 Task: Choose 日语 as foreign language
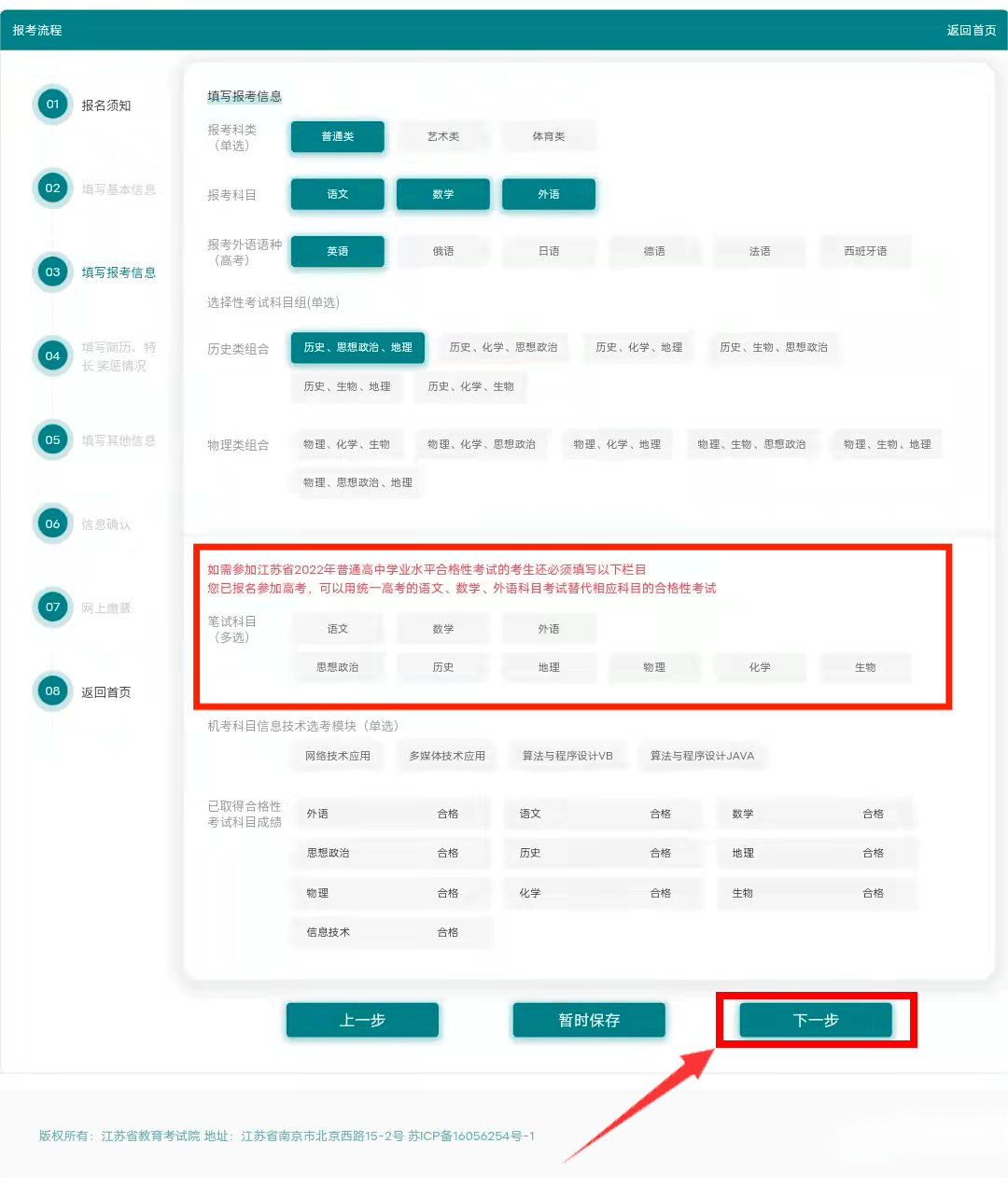pos(549,251)
